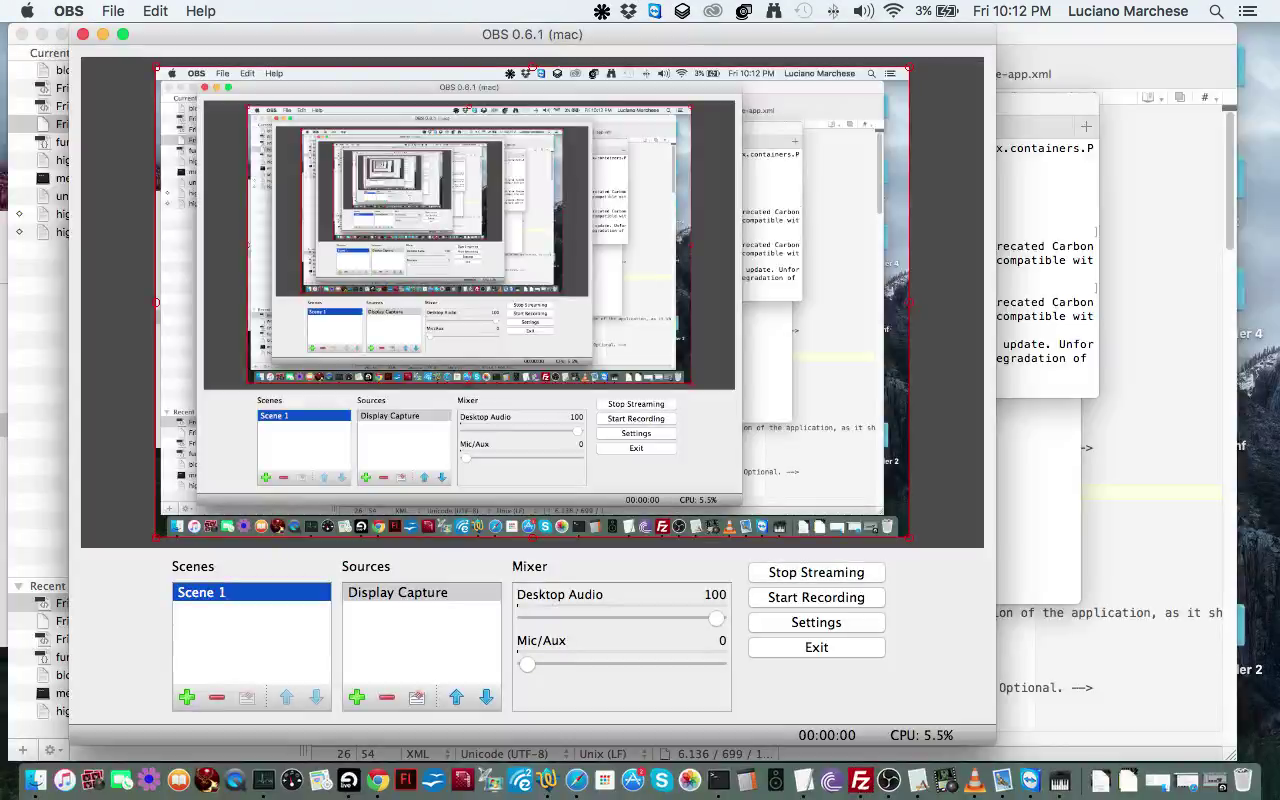
Task: Open the volume control in the menu bar
Action: (864, 11)
